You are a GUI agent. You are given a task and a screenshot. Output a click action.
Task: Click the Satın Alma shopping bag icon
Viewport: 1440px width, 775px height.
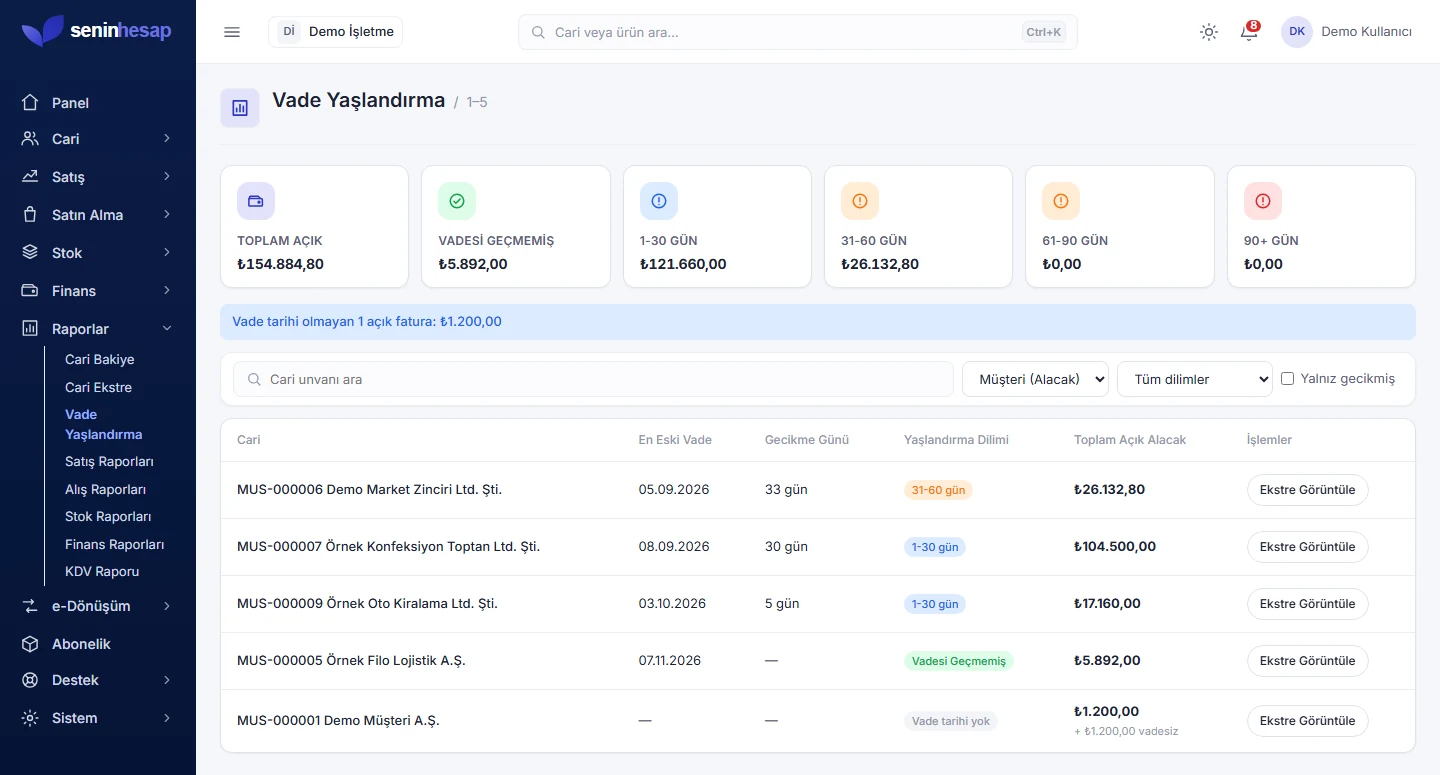pos(30,215)
